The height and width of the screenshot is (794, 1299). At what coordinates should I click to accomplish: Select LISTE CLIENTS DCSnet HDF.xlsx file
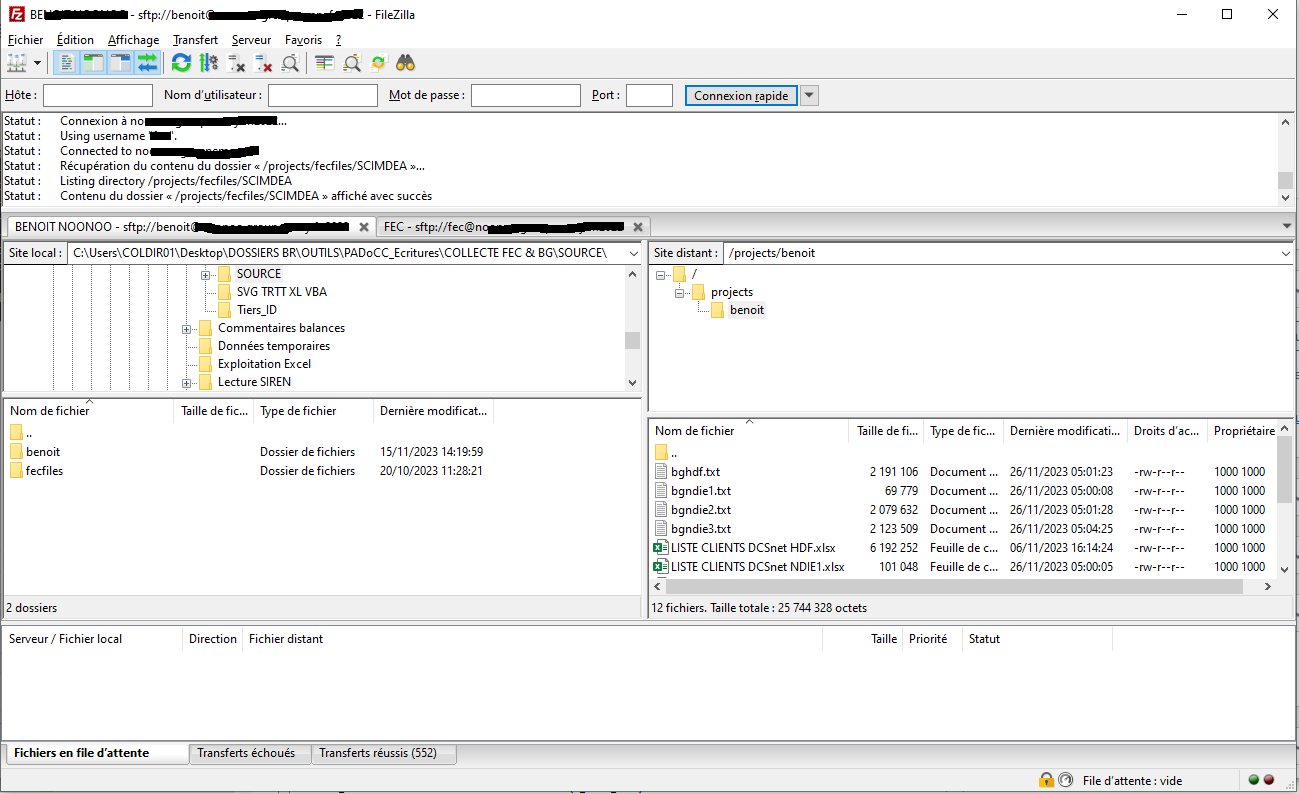click(x=753, y=548)
